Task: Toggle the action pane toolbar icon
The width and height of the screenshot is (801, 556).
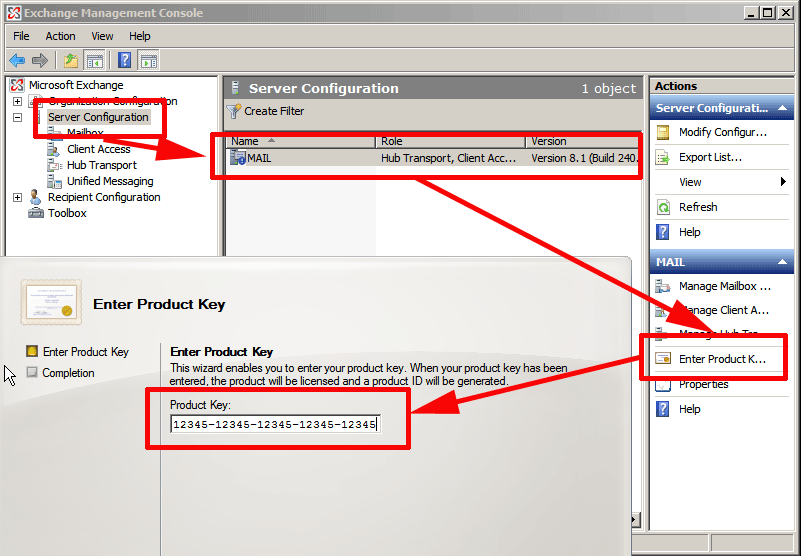Action: coord(149,60)
